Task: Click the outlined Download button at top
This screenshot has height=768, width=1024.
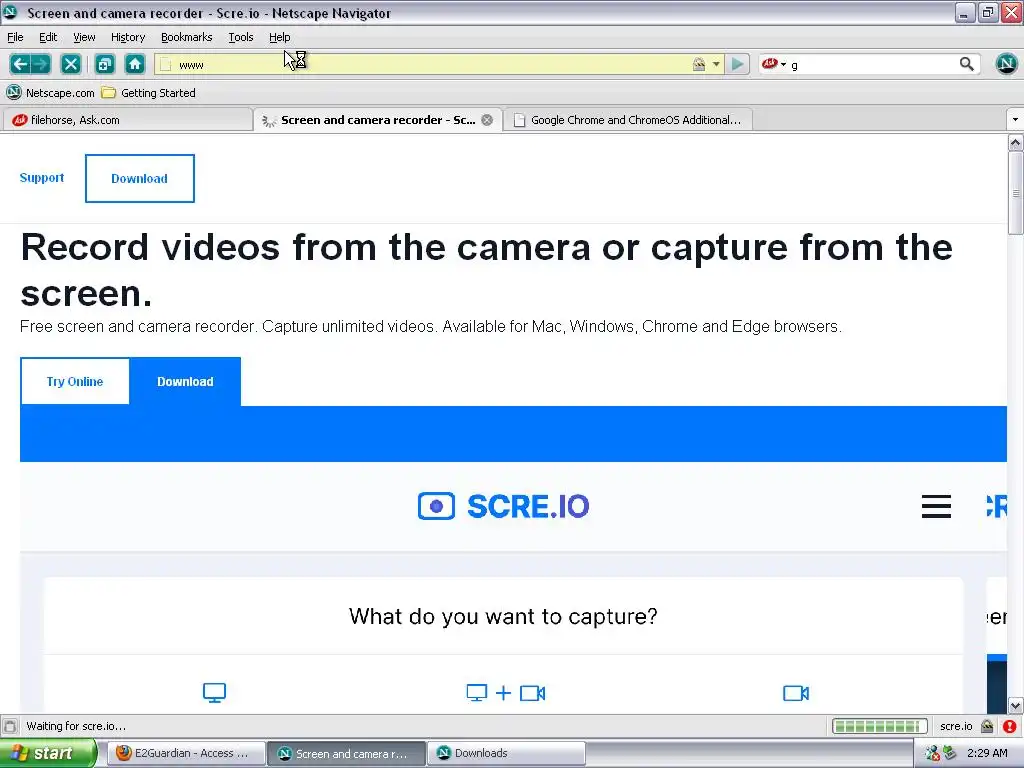Action: click(140, 178)
